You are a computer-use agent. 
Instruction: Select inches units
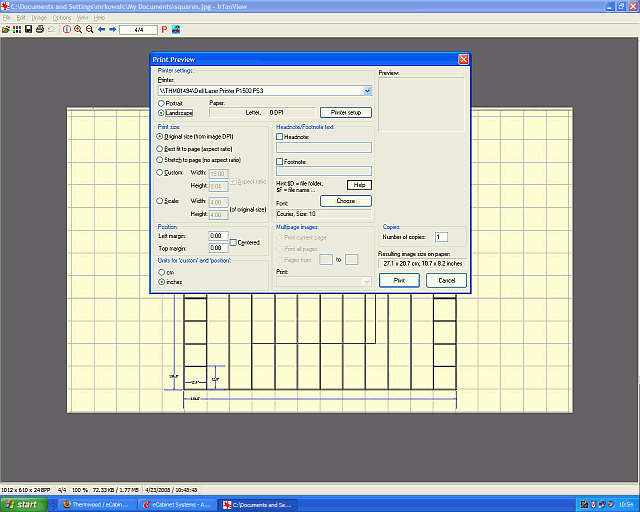pos(162,282)
